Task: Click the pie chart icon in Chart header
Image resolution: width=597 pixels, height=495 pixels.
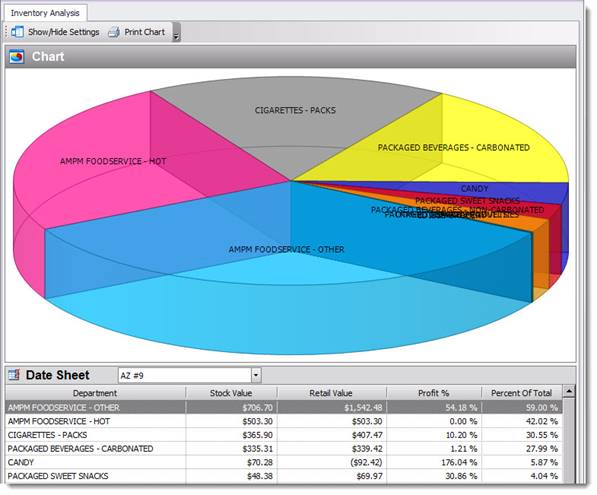Action: (17, 57)
